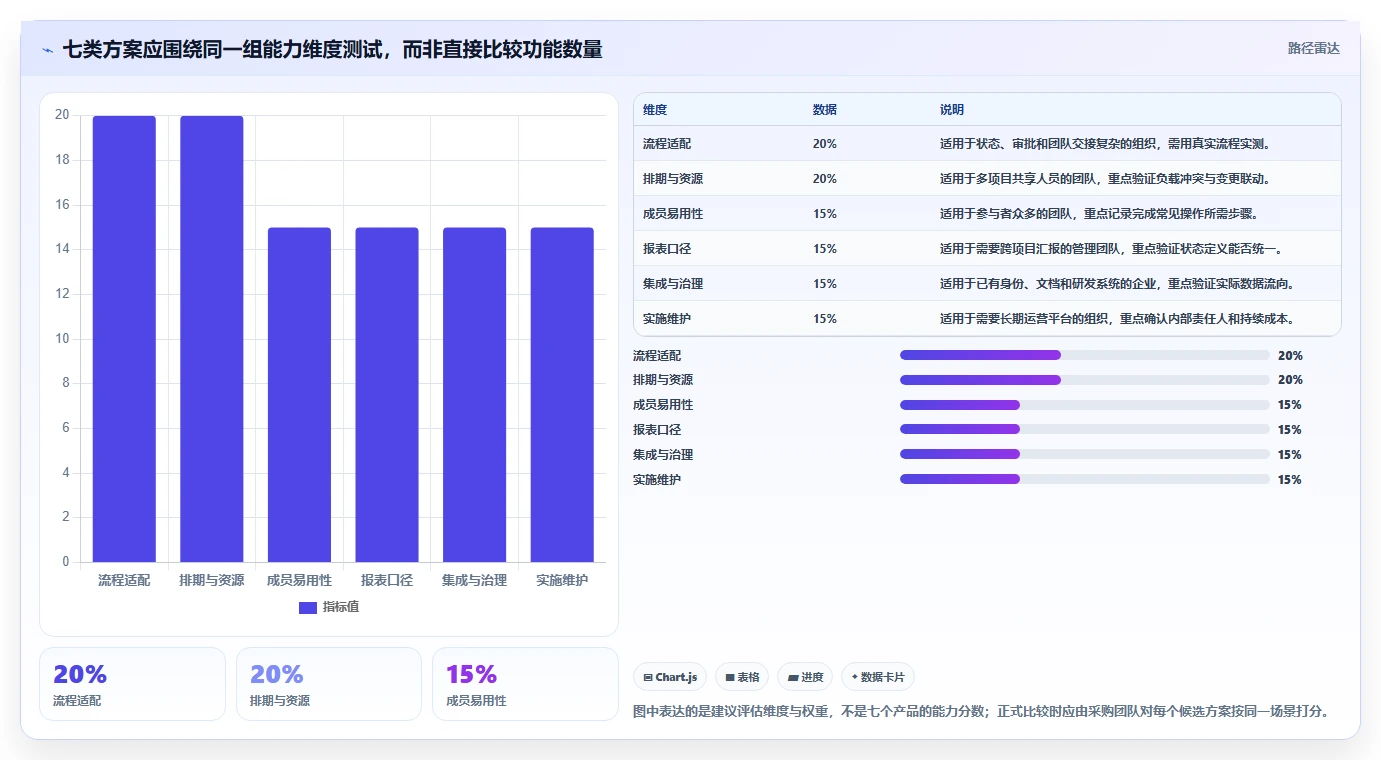Click the 实施维护 cell in the table

[x=667, y=319]
